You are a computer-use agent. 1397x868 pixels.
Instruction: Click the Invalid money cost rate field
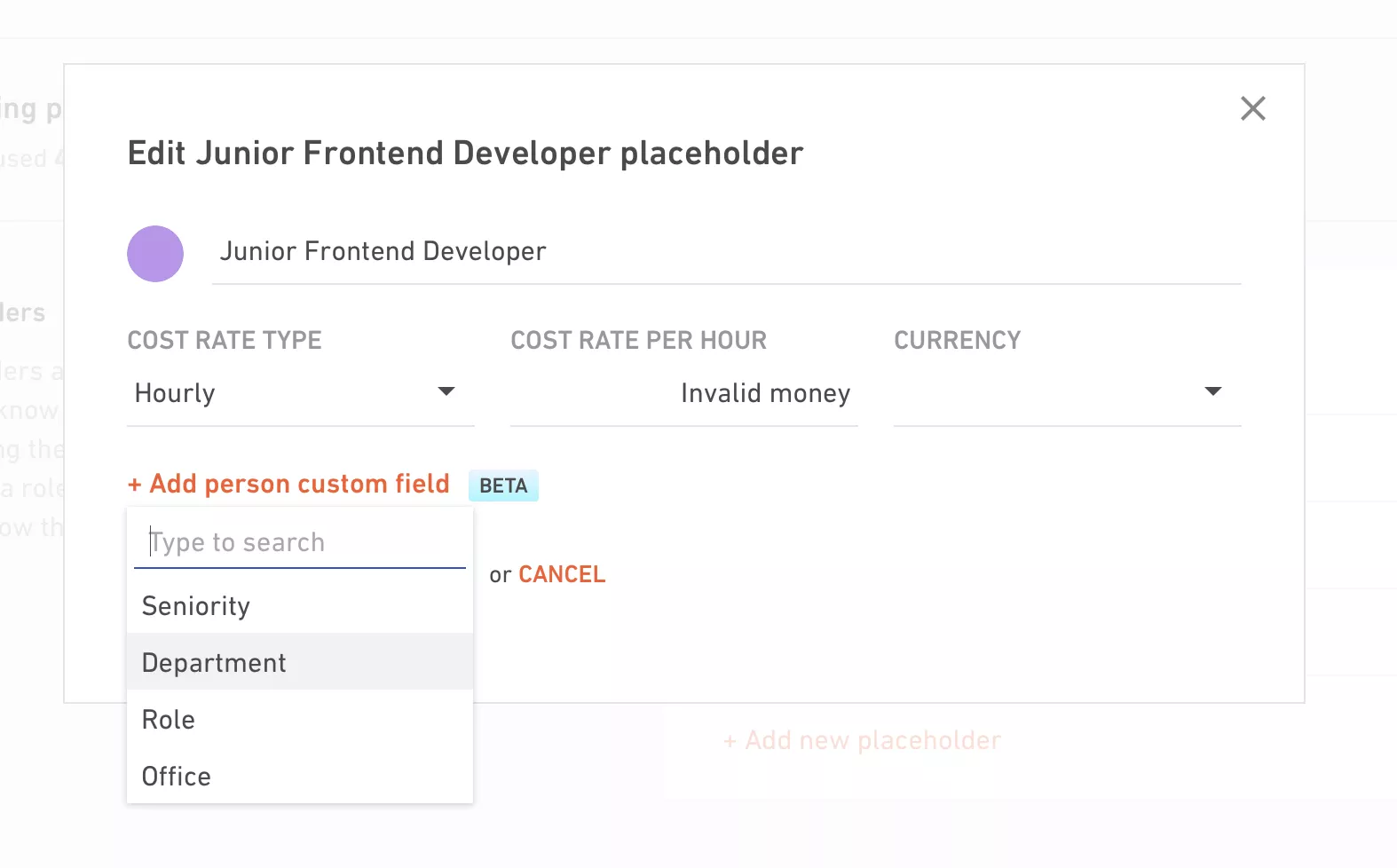(683, 393)
